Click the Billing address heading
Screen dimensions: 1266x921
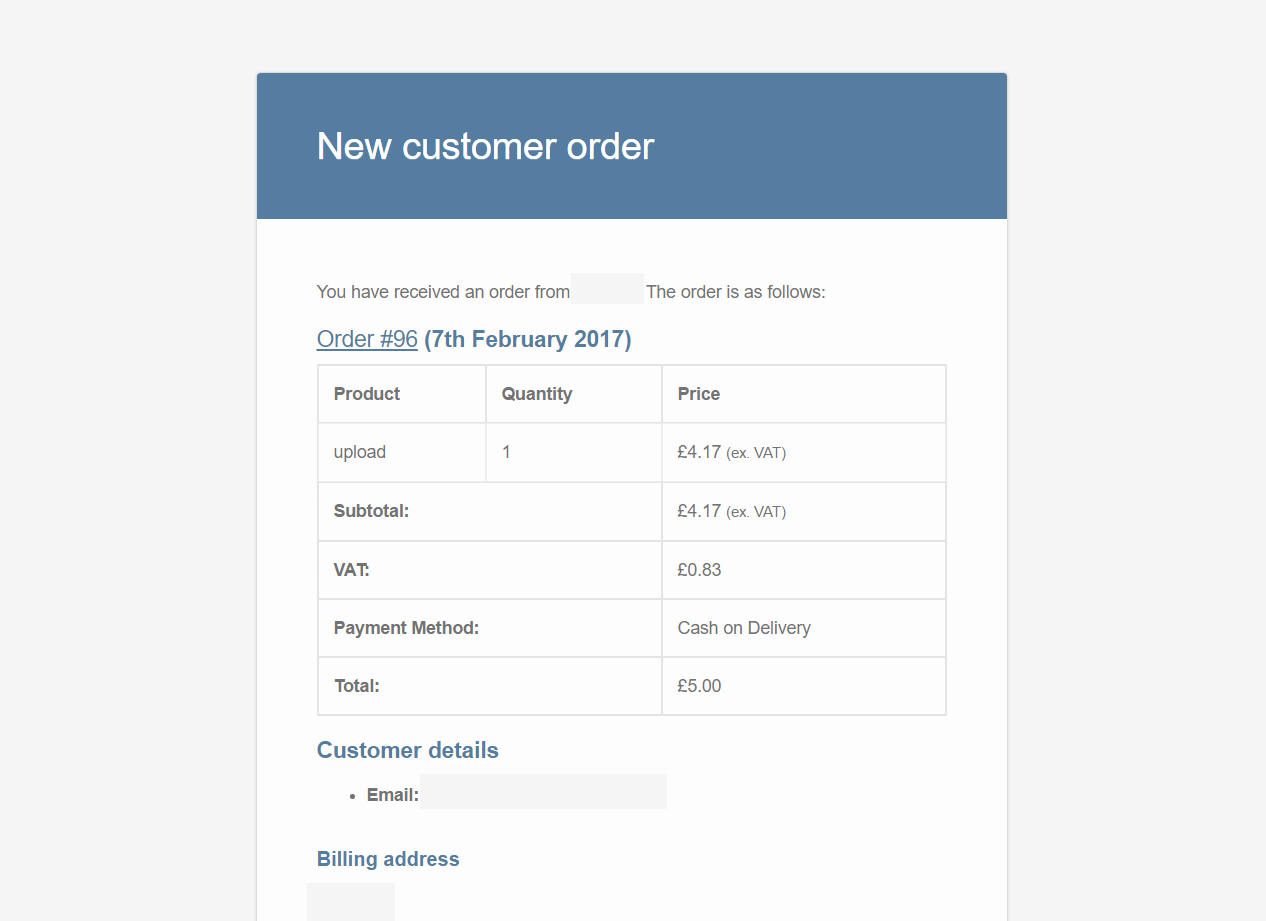coord(388,859)
